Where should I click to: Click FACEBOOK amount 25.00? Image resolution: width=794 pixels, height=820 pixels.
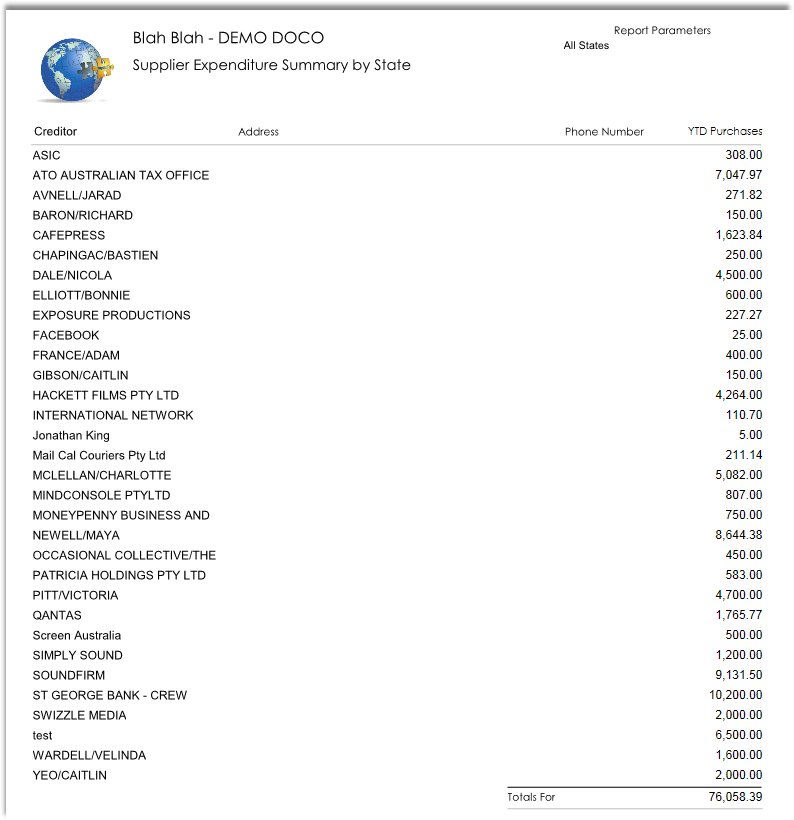pos(747,335)
